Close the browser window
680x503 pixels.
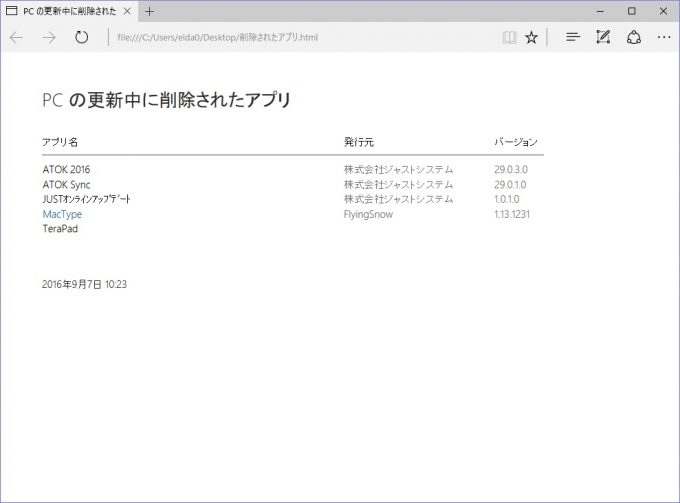664,11
